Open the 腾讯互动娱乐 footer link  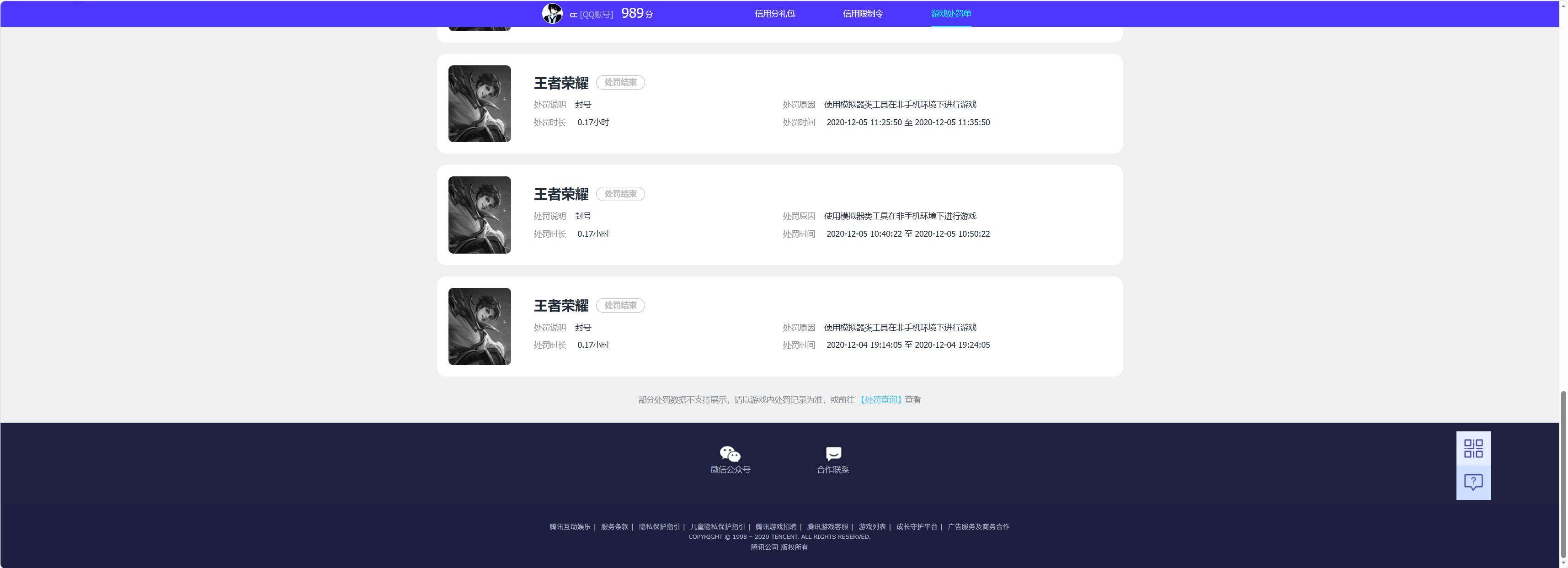[x=570, y=527]
